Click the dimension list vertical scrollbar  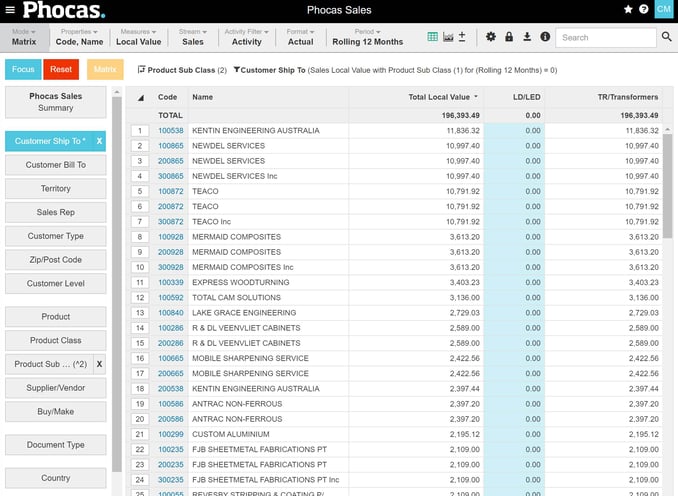click(x=116, y=284)
